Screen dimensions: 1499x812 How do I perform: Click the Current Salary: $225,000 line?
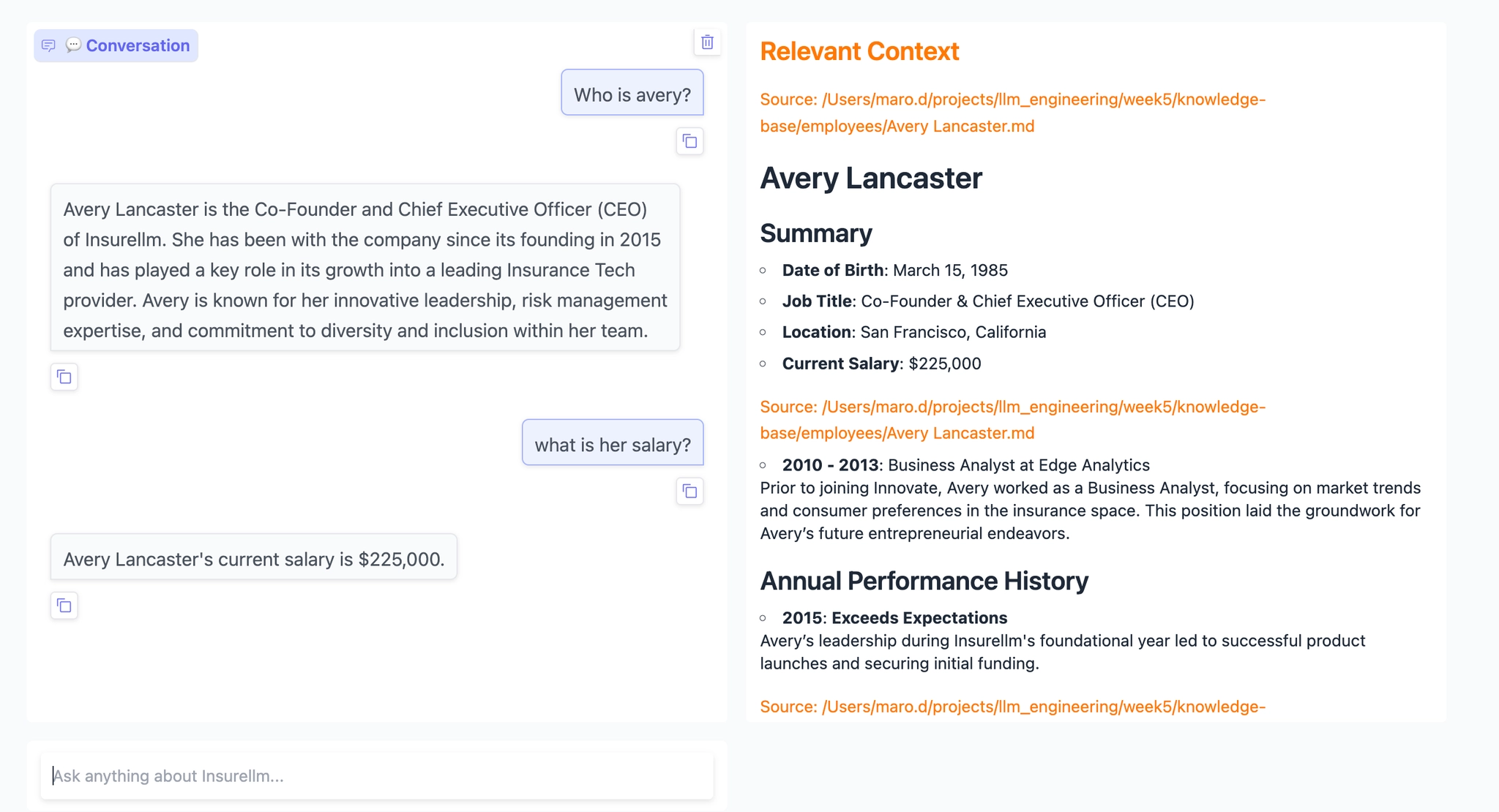(881, 364)
